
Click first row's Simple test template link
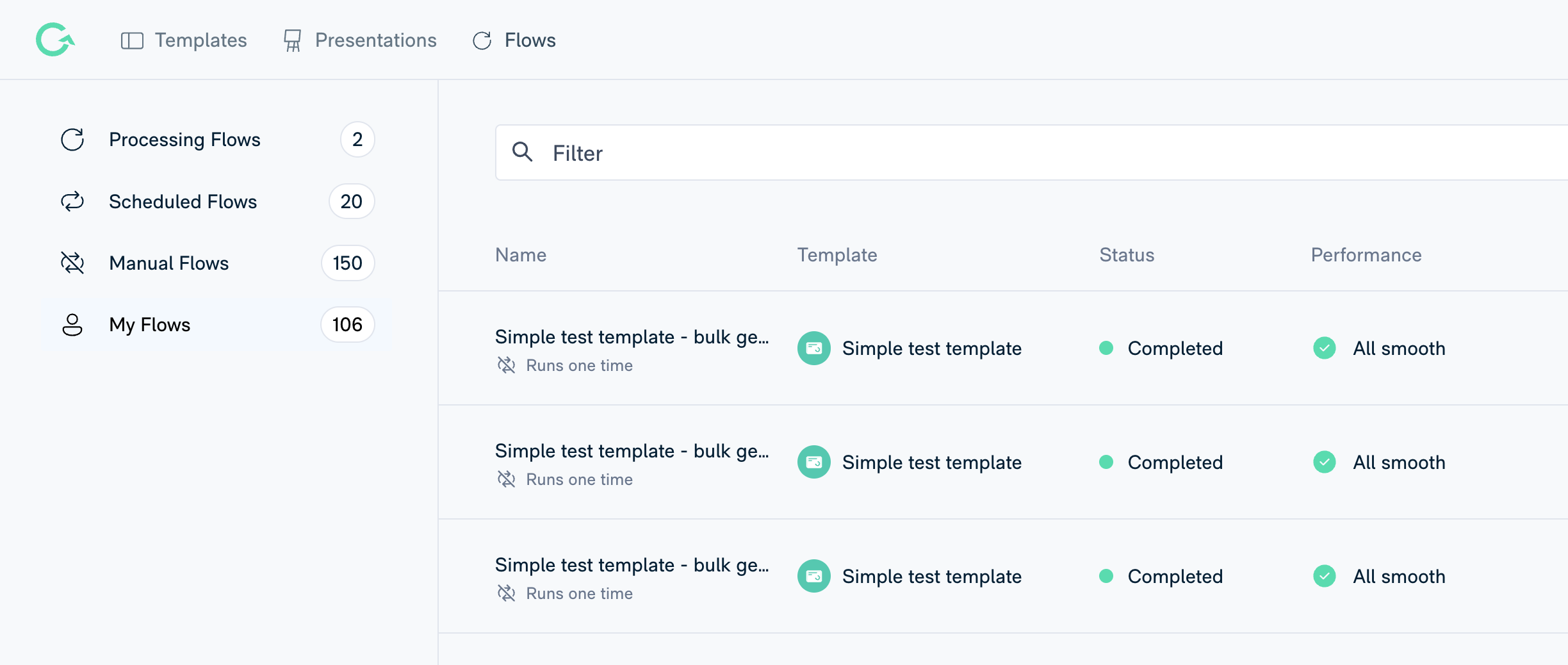coord(932,349)
